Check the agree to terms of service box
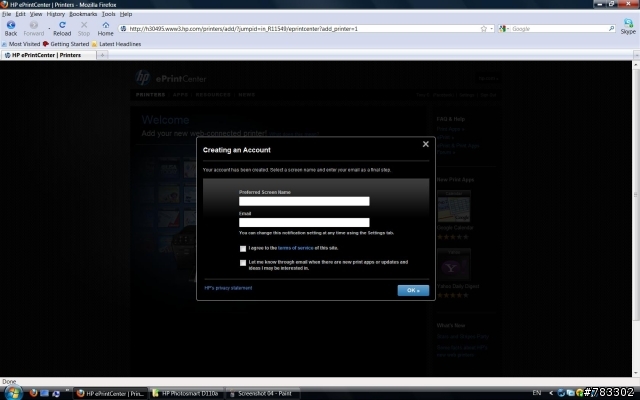This screenshot has width=640, height=400. click(x=243, y=249)
